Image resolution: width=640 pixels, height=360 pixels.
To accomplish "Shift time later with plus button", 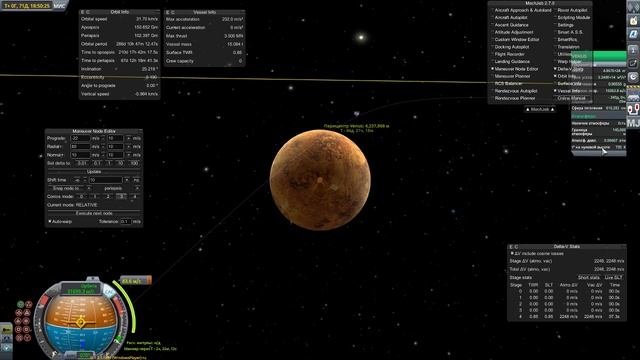I will [x=127, y=180].
